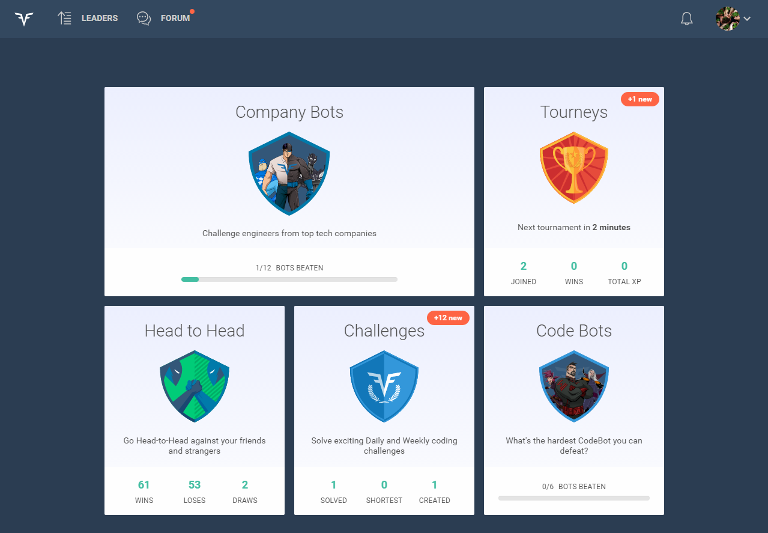Click the Challenges '+12 new' badge
Screen dimensions: 768x533
448,318
